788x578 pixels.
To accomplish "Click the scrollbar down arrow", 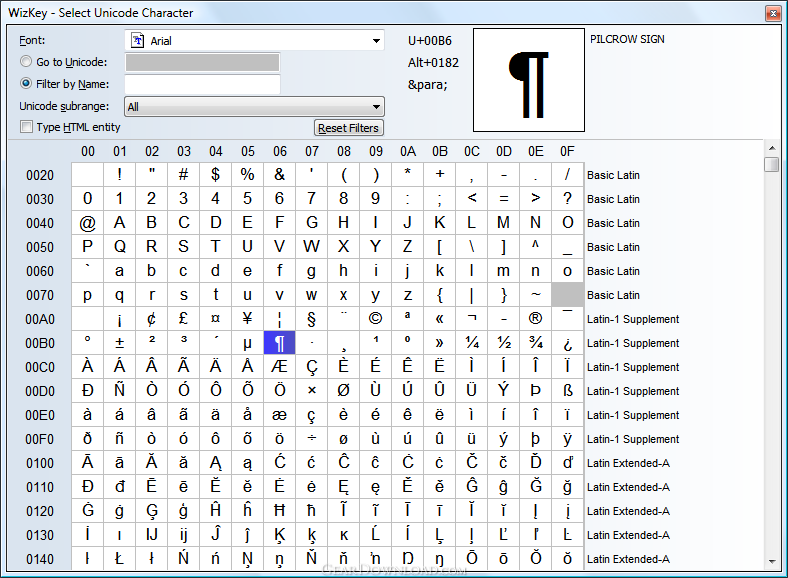I will [x=772, y=562].
